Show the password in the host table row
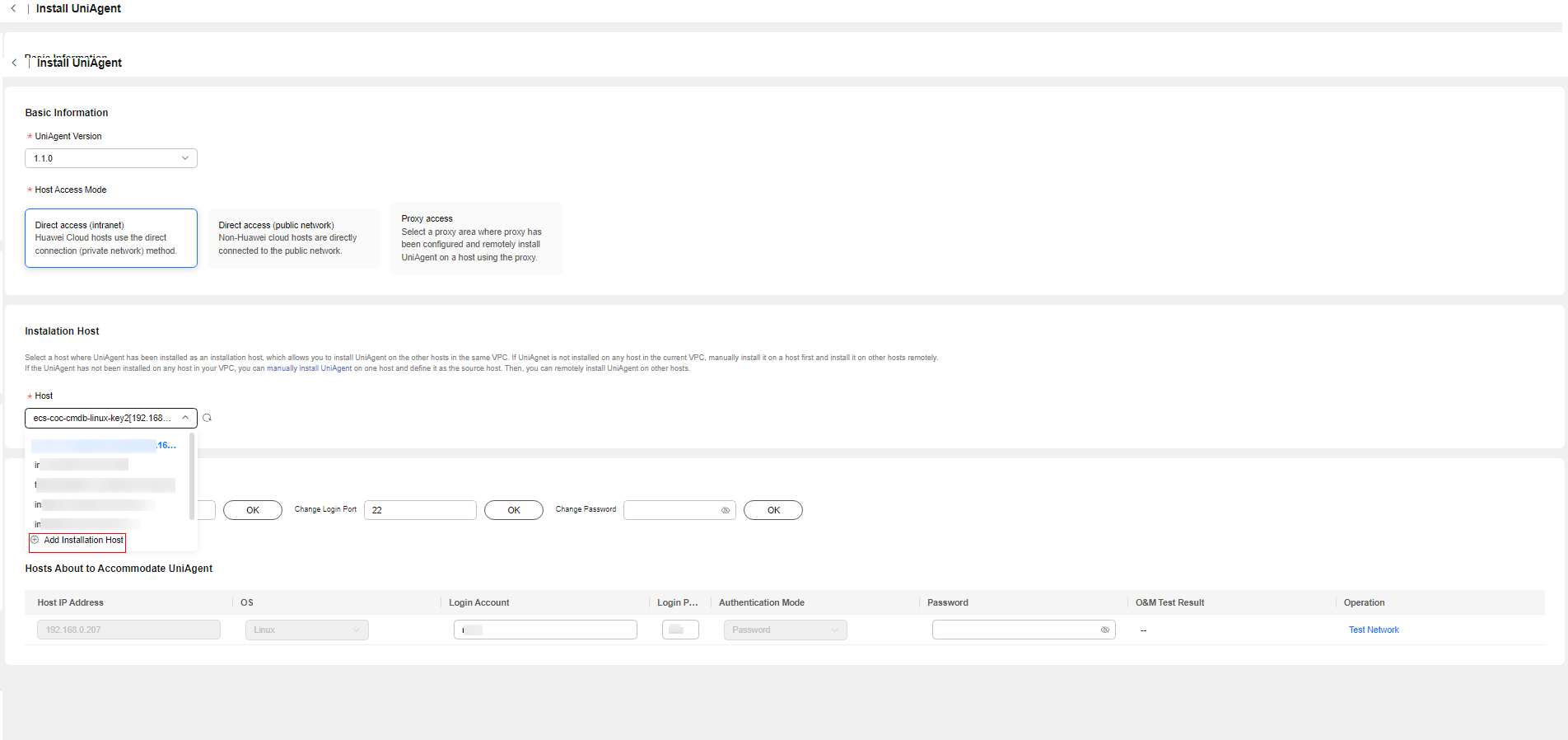This screenshot has height=740, width=1568. point(1105,630)
